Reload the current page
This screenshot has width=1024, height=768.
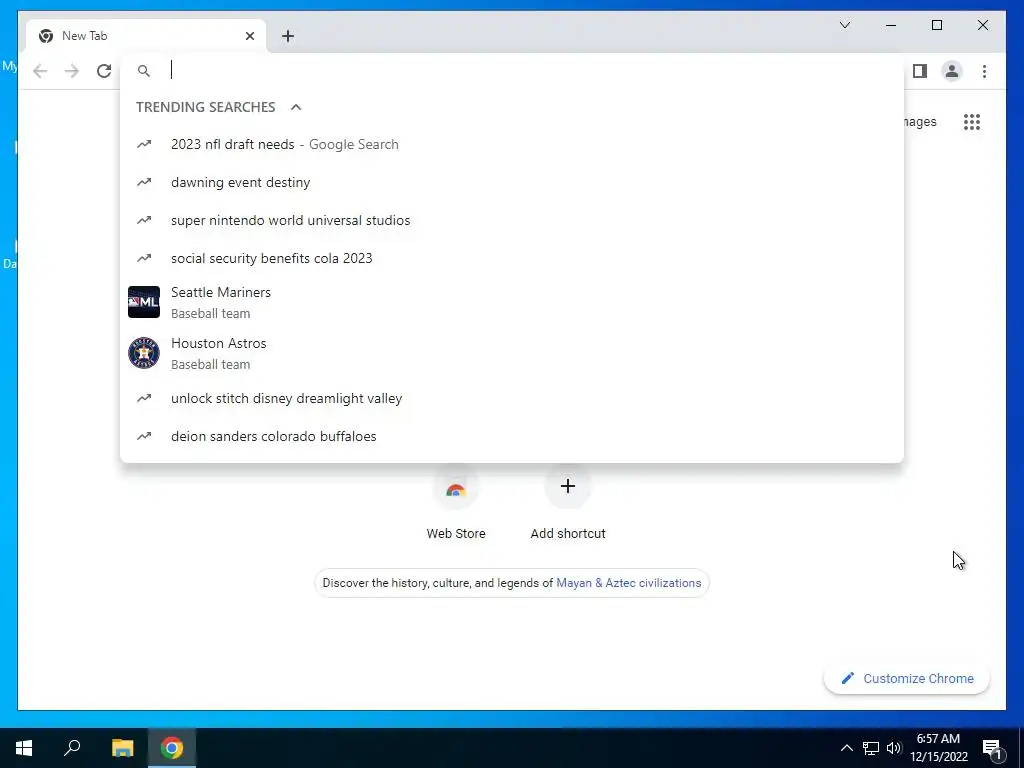[104, 71]
